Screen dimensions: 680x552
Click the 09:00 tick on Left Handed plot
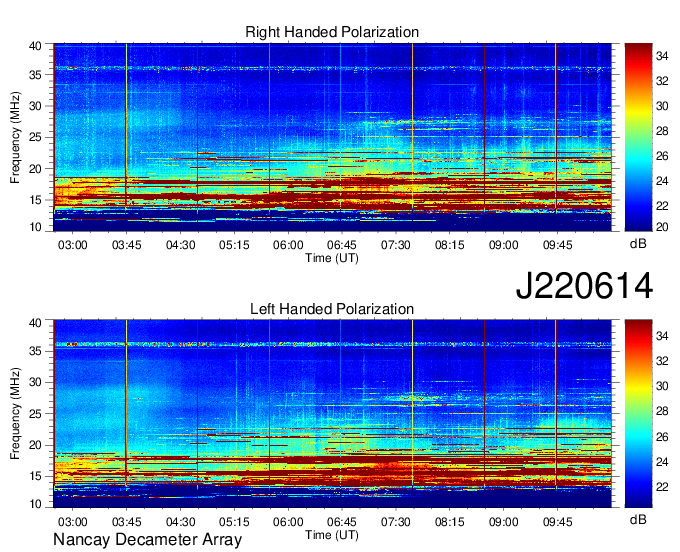[503, 522]
